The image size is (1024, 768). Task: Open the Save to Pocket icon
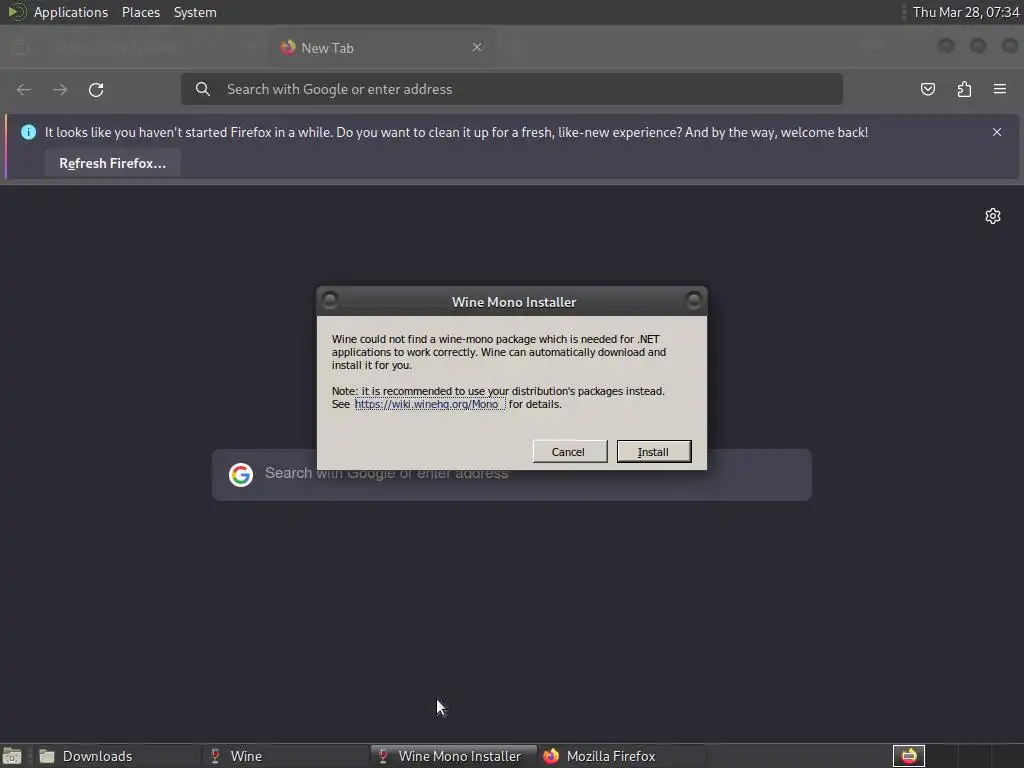(927, 89)
